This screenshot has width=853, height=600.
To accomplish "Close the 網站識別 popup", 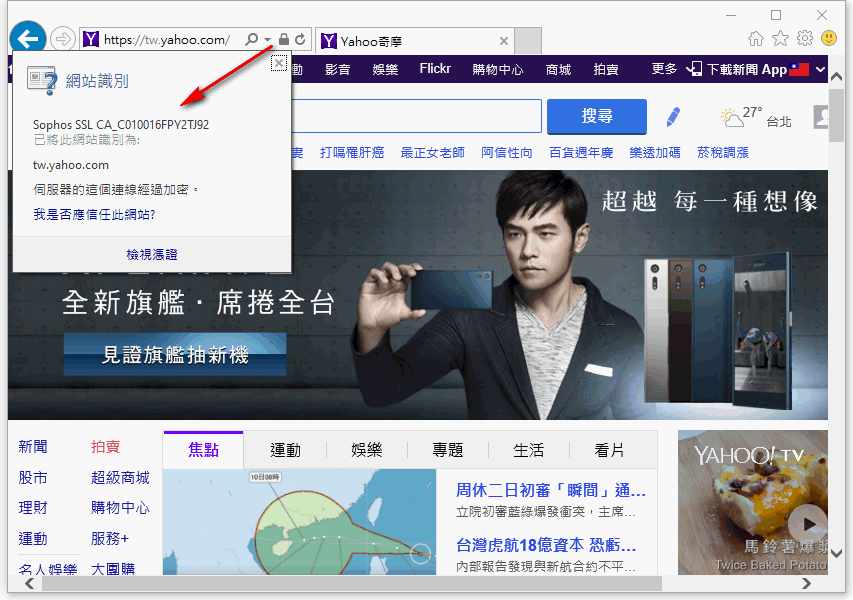I will [x=279, y=64].
